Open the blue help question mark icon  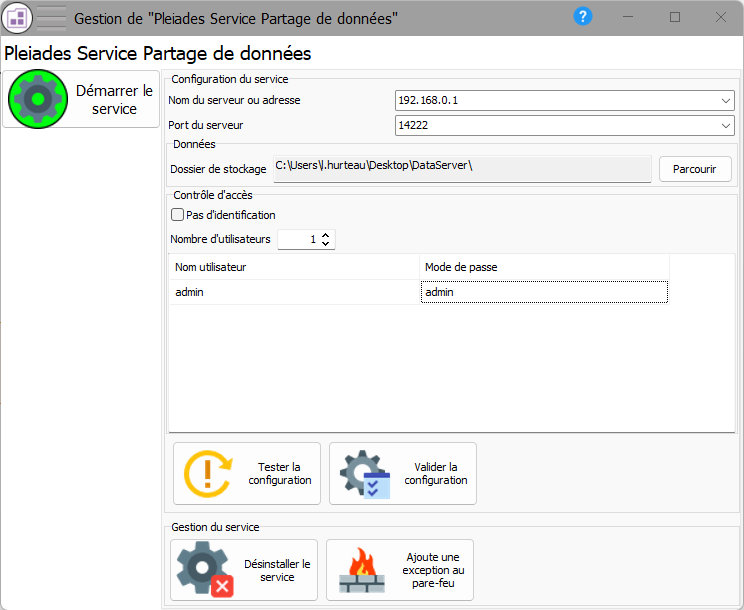point(582,17)
